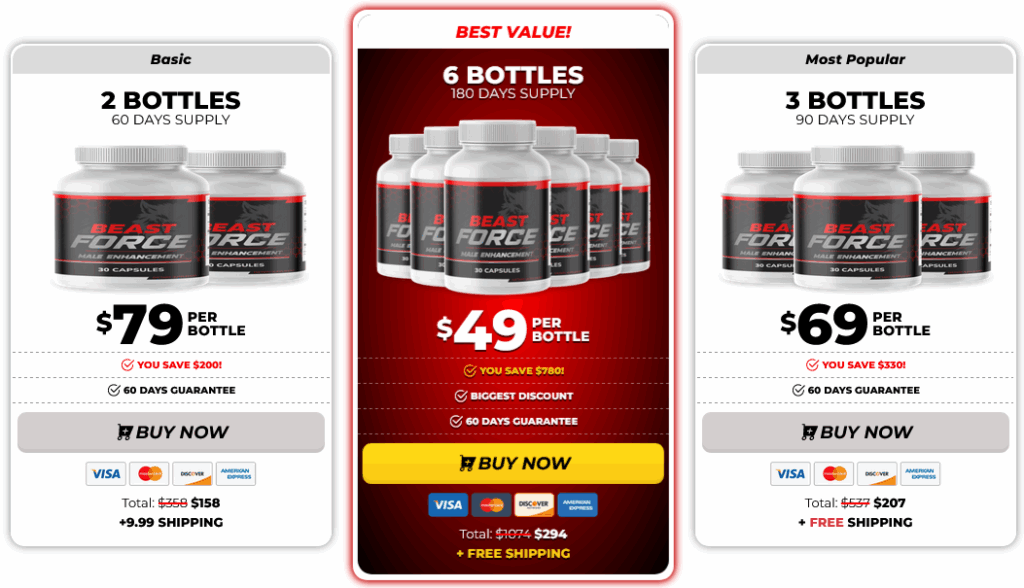Select the Basic package header

click(x=171, y=59)
